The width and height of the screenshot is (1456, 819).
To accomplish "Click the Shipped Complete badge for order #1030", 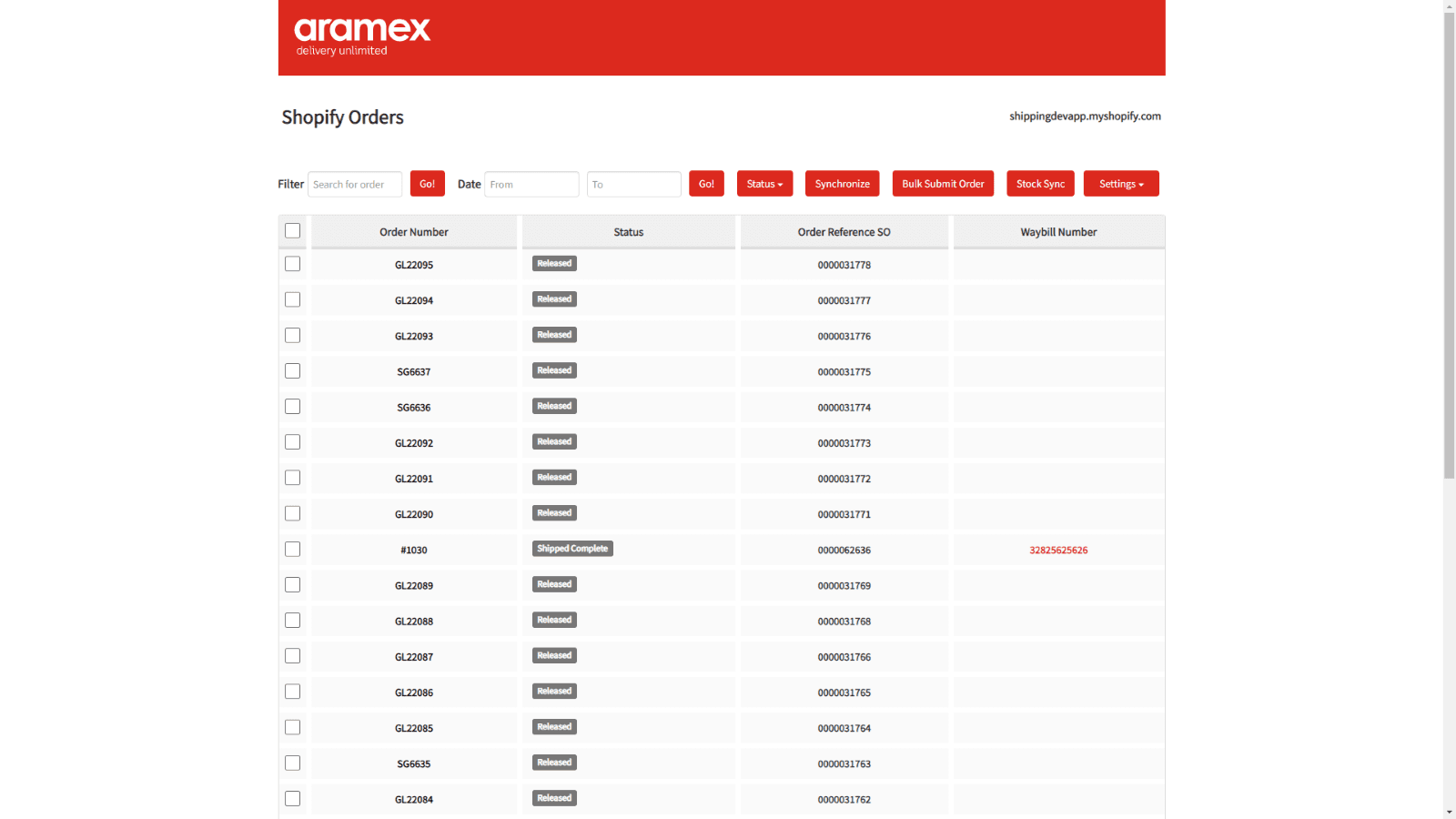I will click(x=572, y=548).
